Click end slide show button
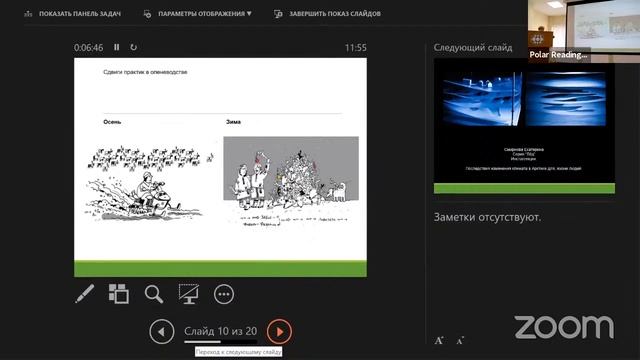The image size is (640, 360). click(x=327, y=14)
